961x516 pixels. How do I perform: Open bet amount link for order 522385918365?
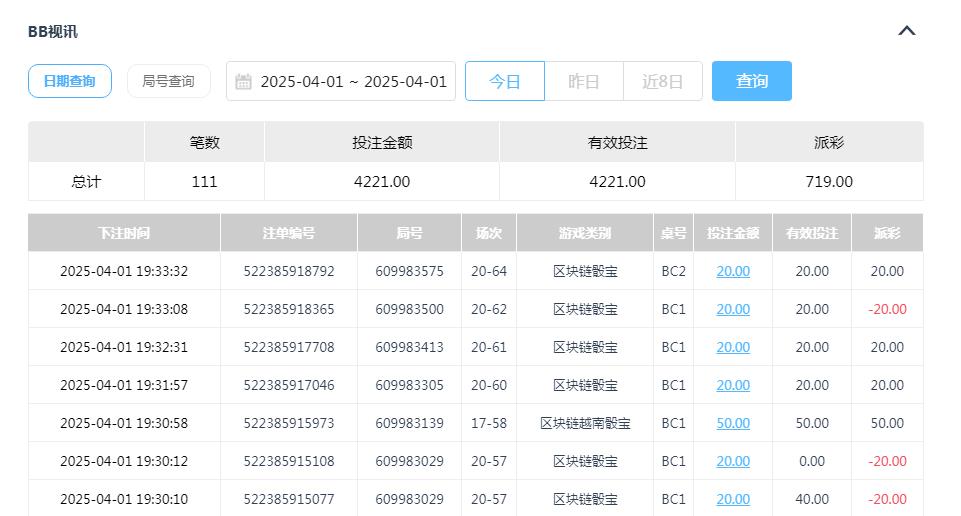(x=732, y=309)
